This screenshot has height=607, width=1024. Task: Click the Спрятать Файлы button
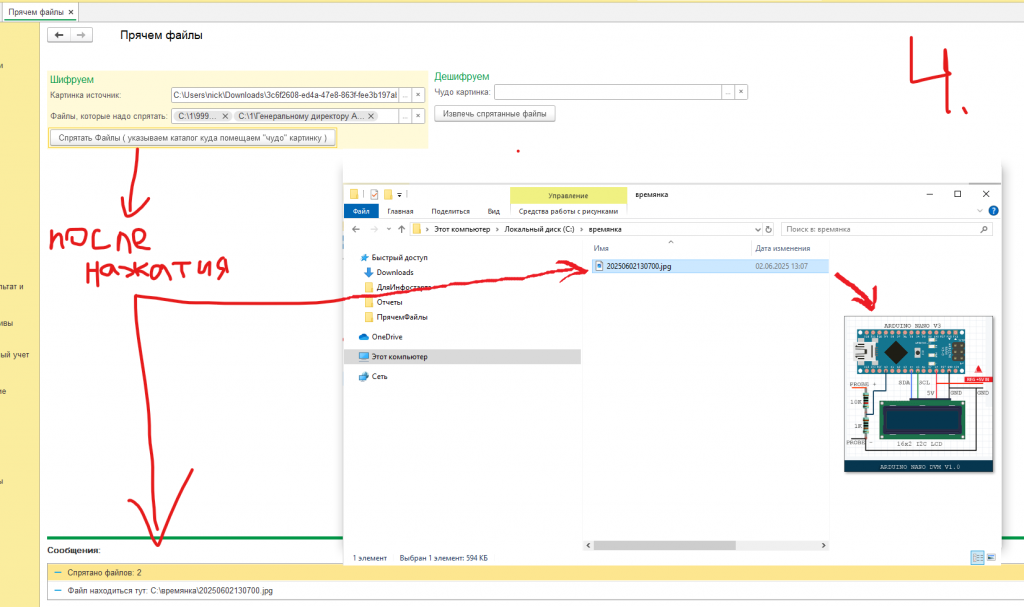193,138
